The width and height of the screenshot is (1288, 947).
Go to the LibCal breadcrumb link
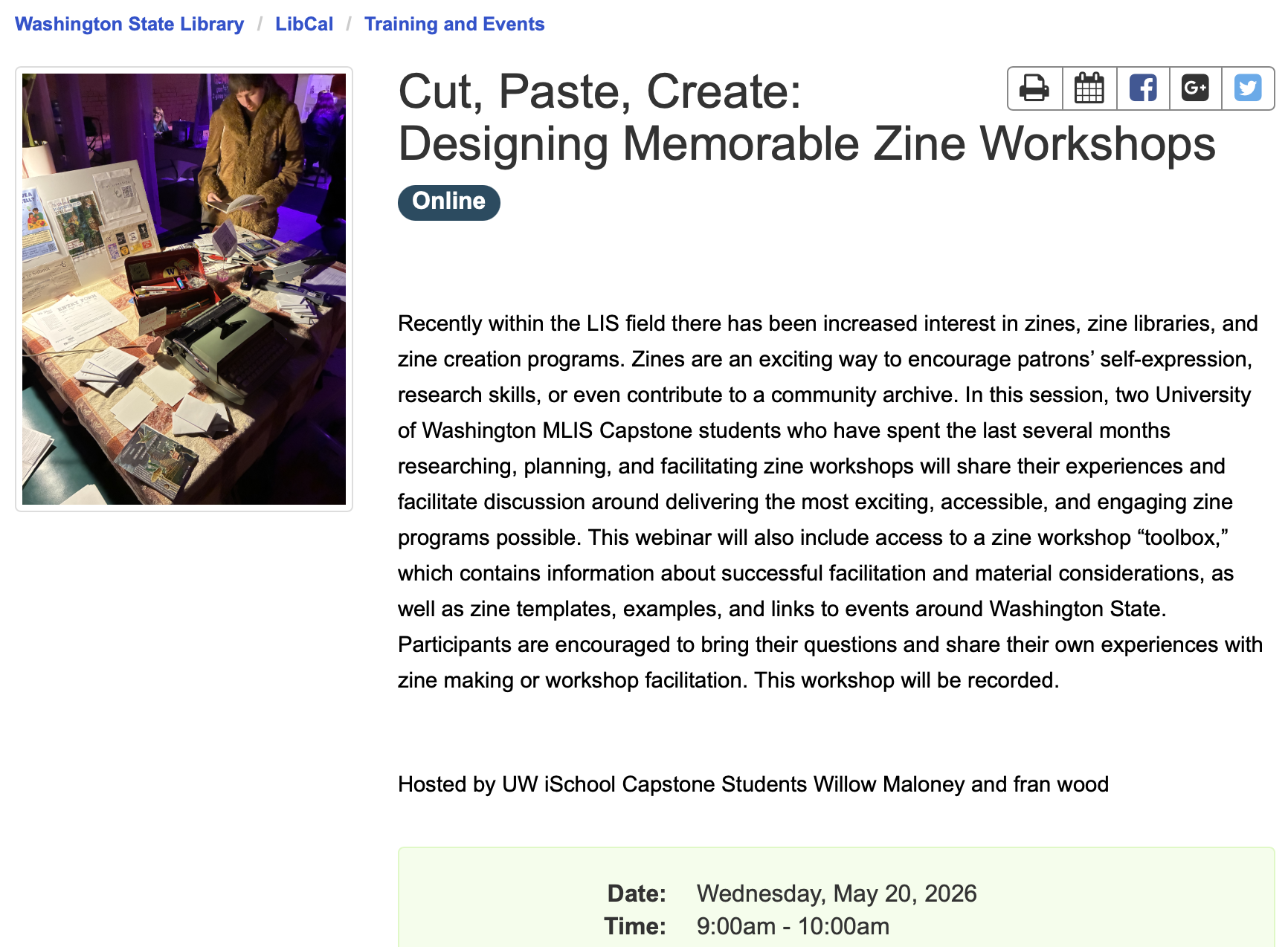304,24
